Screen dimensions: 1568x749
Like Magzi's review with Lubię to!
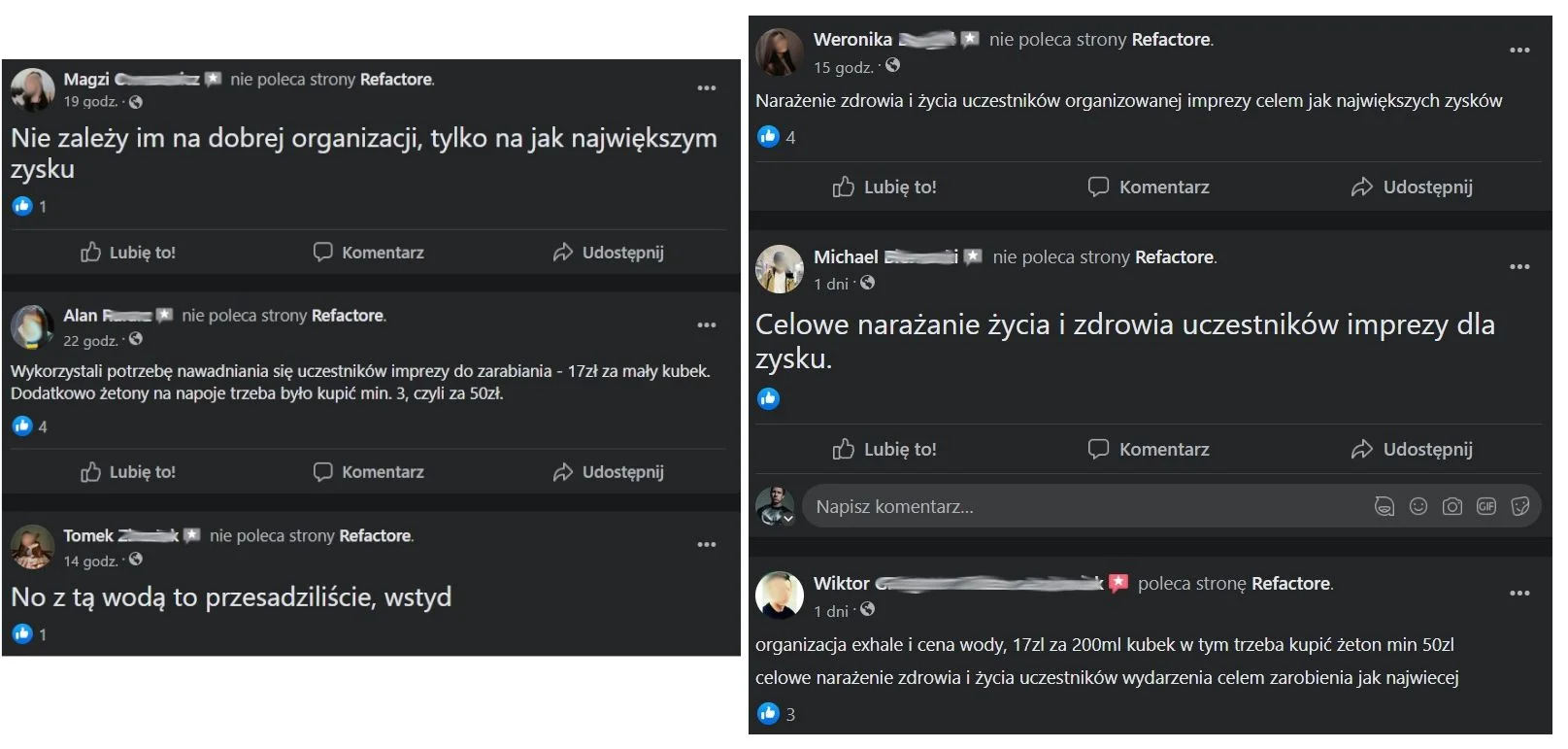click(x=128, y=253)
